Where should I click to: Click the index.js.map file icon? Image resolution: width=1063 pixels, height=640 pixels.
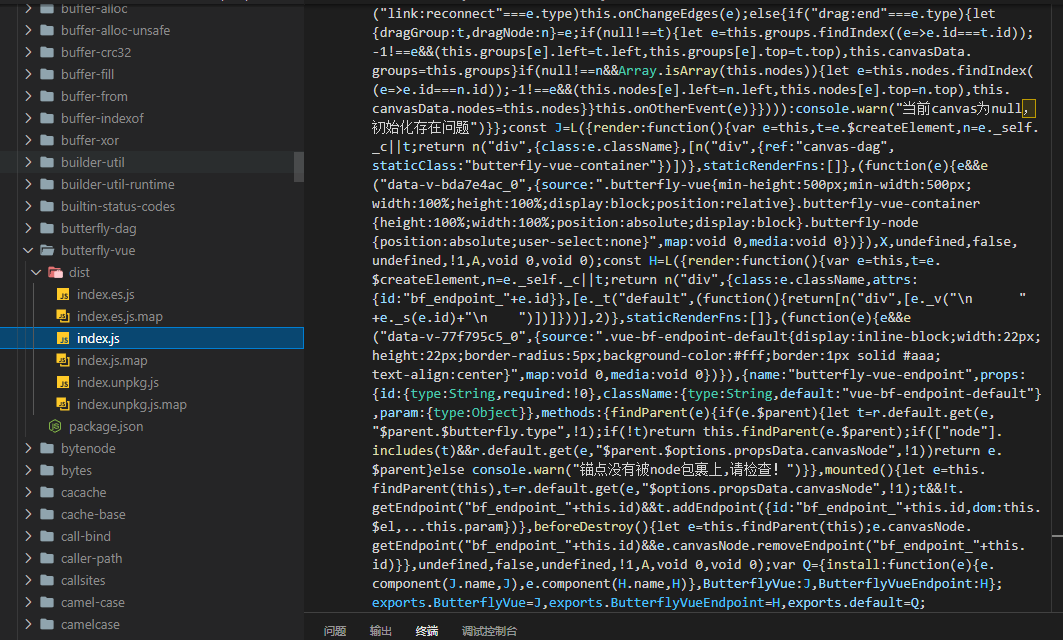click(x=63, y=361)
